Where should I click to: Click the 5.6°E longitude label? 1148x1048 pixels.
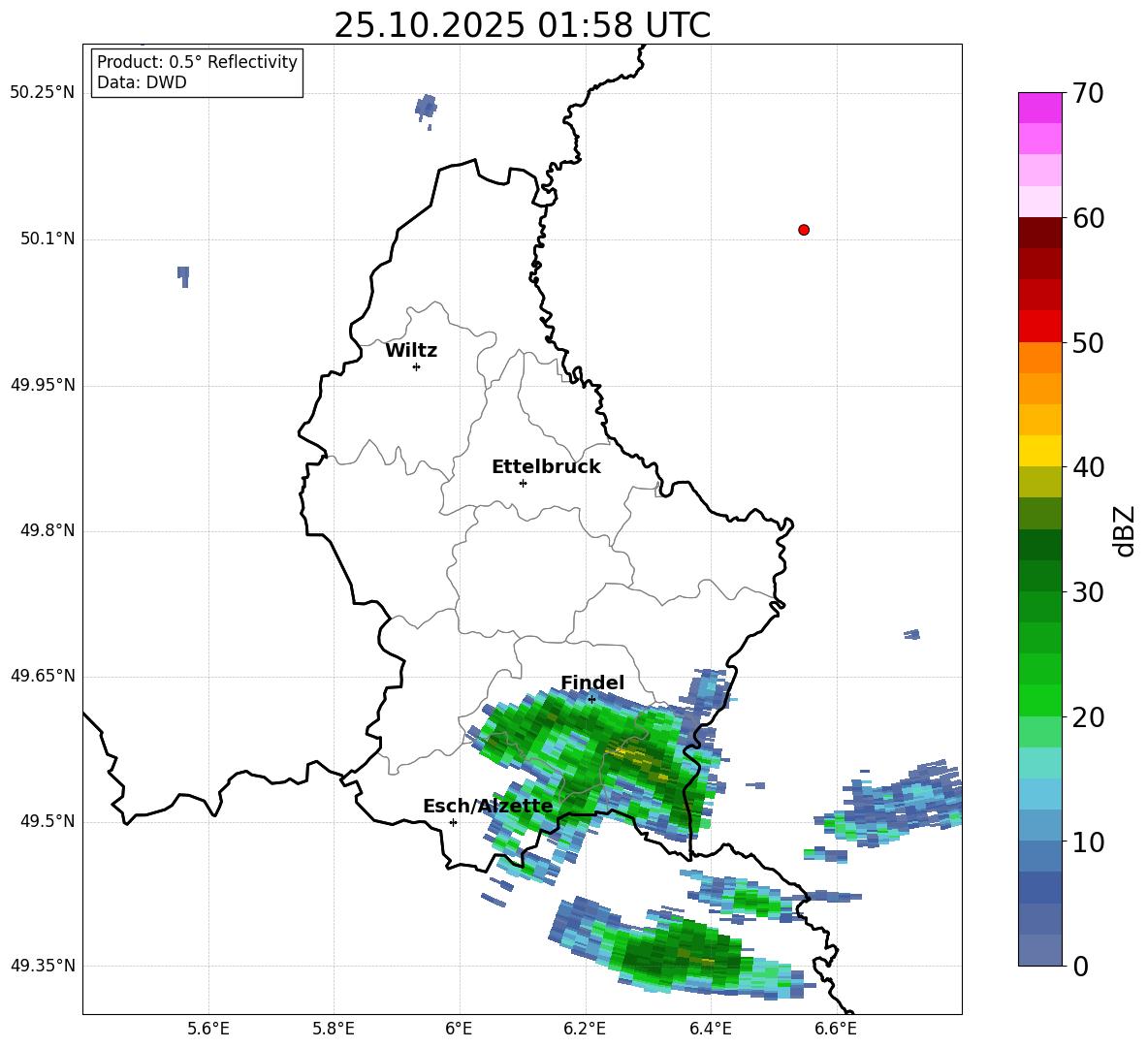pyautogui.click(x=208, y=1029)
